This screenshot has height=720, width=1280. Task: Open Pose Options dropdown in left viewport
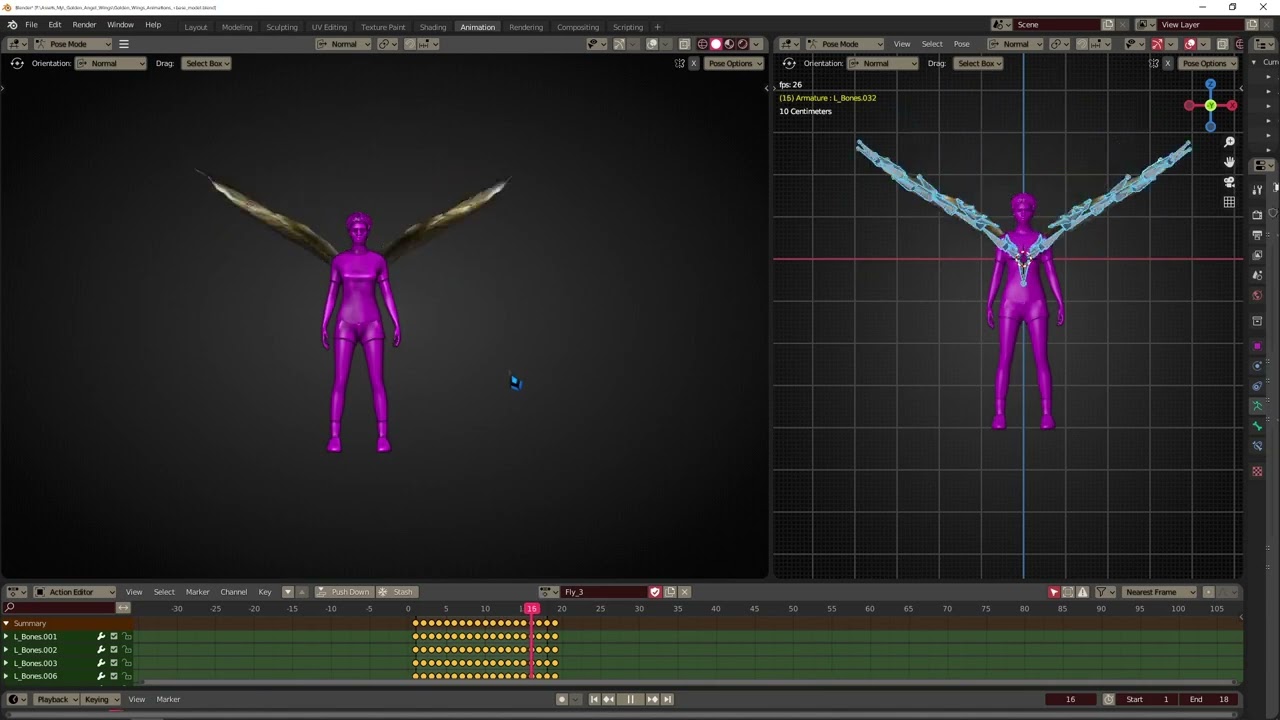pos(733,63)
